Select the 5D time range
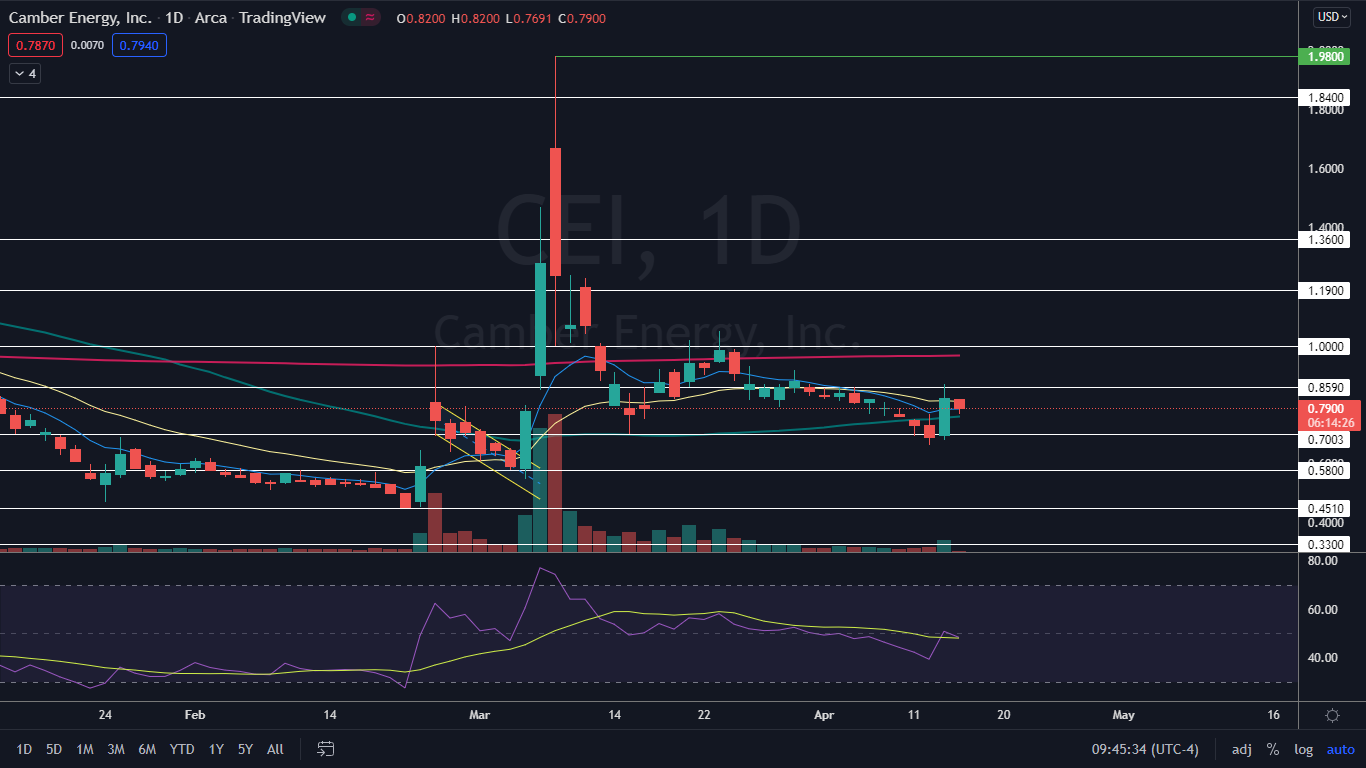Image resolution: width=1366 pixels, height=768 pixels. 54,749
